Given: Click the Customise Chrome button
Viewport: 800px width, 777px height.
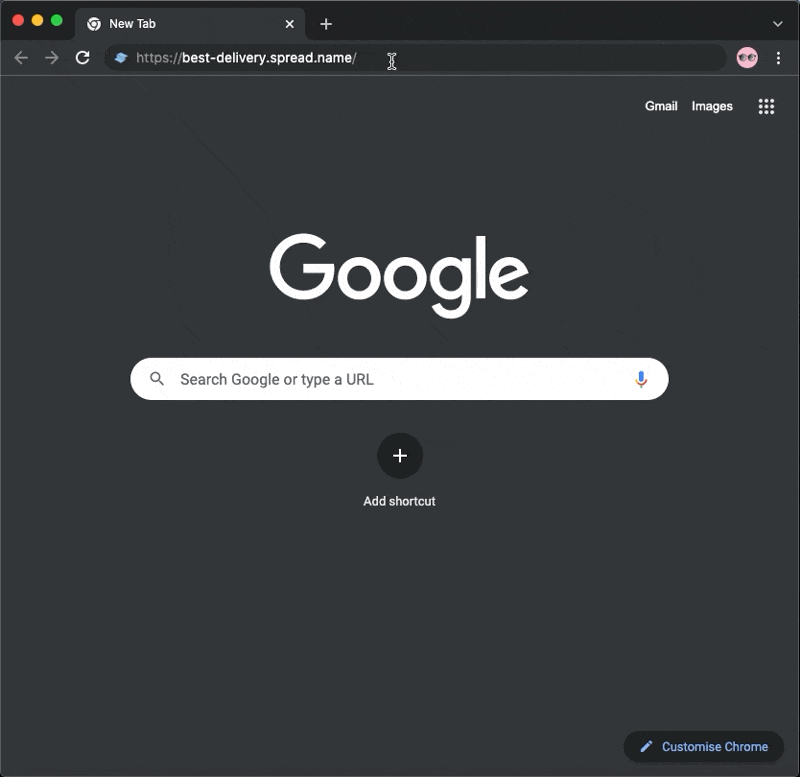Looking at the screenshot, I should click(x=703, y=747).
